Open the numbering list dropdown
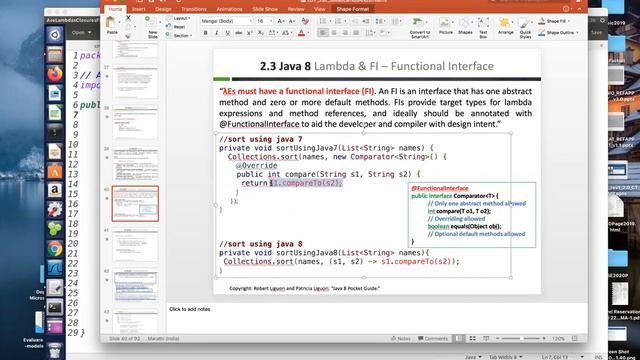The image size is (640, 360). 345,21
